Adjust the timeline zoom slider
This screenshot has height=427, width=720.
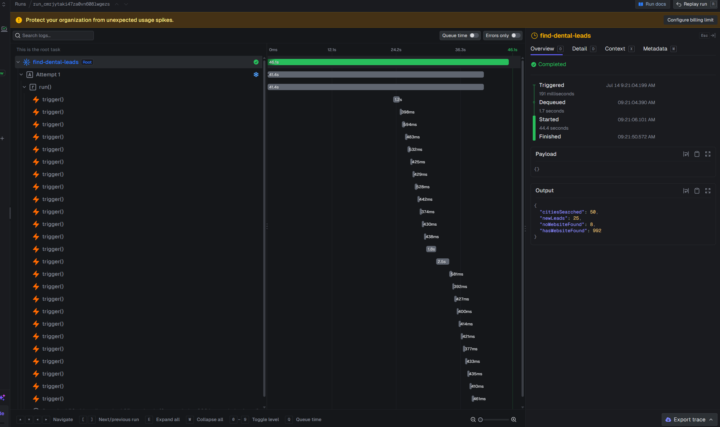pos(494,419)
